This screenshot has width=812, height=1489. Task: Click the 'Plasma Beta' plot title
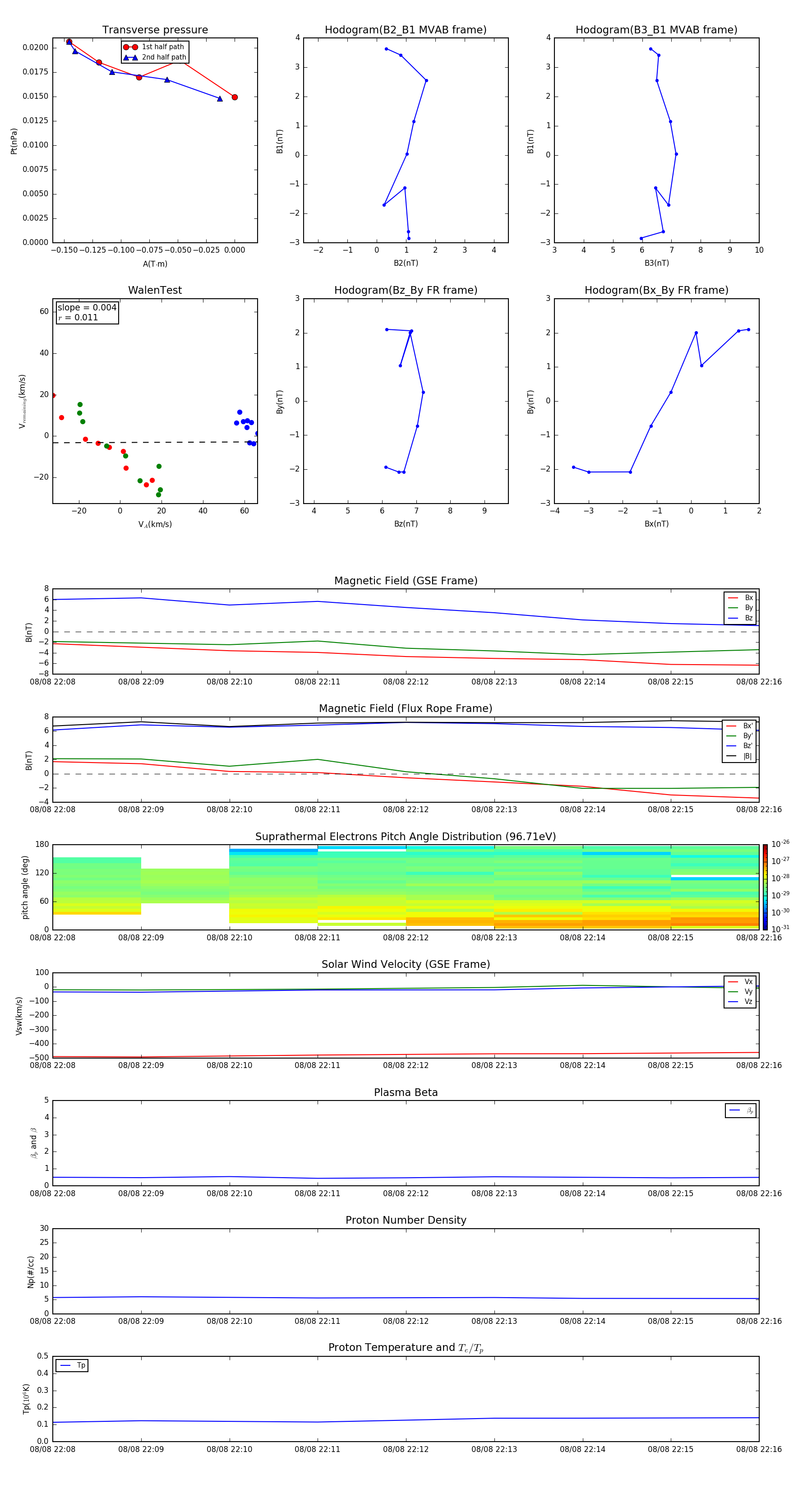pos(406,1092)
